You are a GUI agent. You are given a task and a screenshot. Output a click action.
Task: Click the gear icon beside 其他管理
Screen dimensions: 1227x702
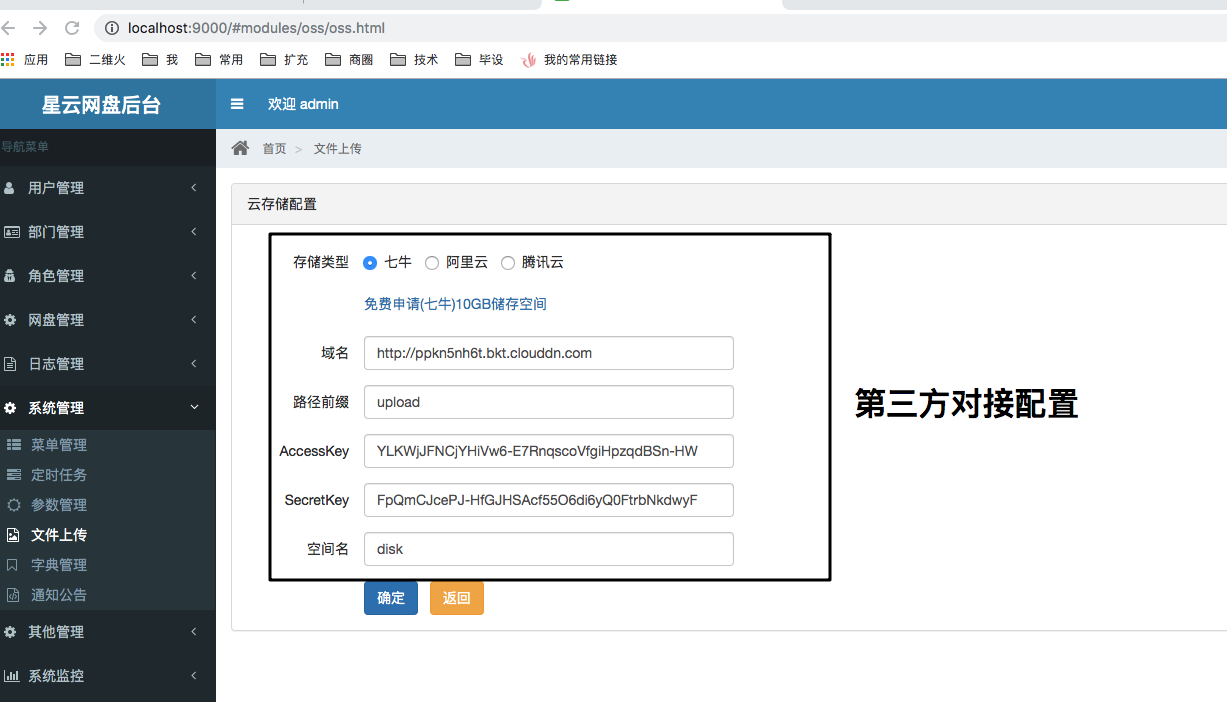click(10, 632)
